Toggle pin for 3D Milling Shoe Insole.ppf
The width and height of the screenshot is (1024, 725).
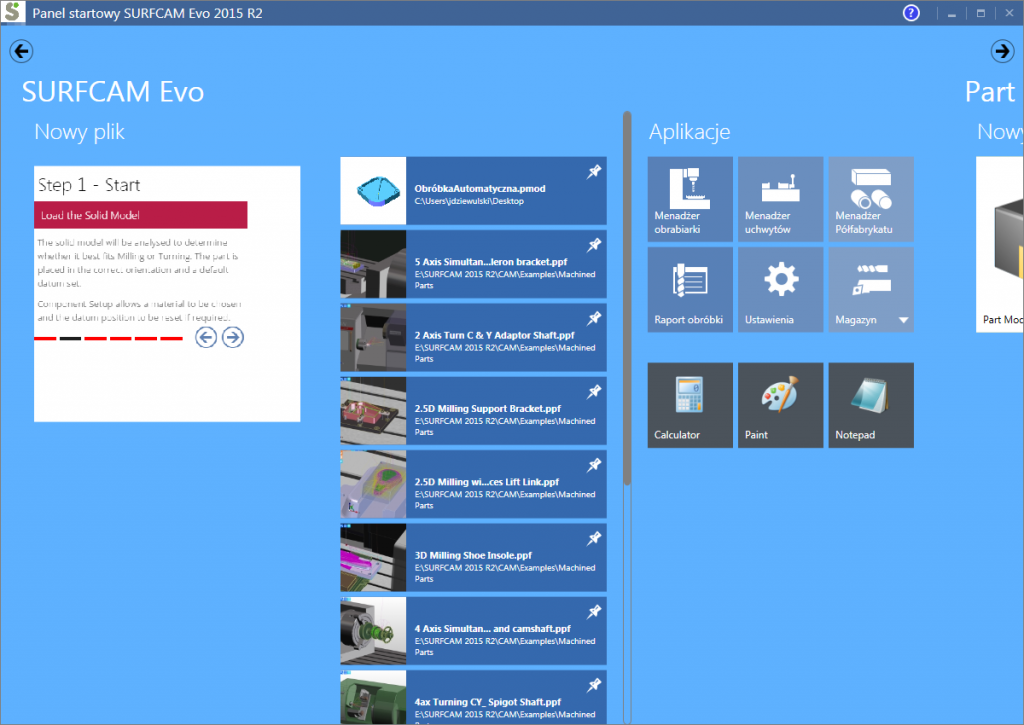tap(594, 538)
